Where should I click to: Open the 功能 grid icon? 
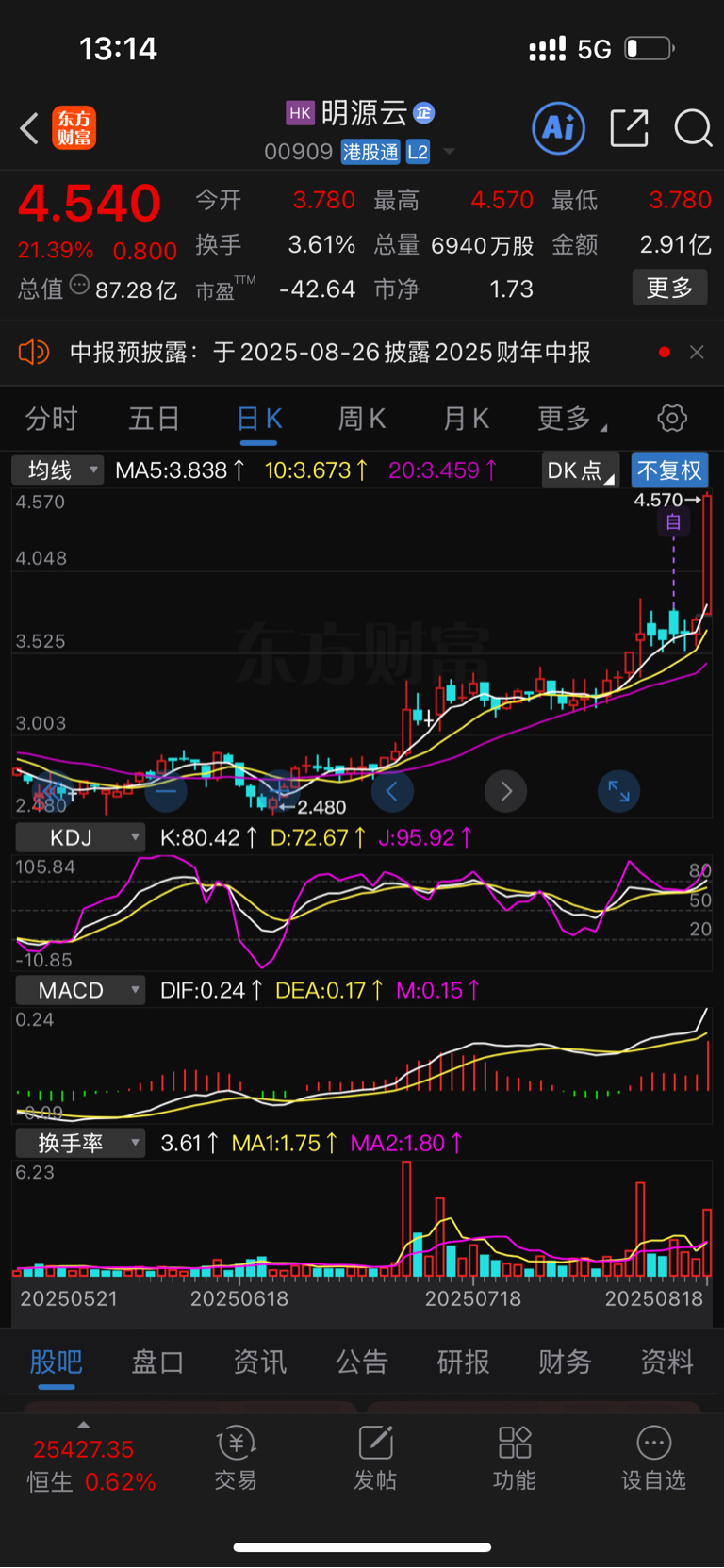[x=515, y=1459]
